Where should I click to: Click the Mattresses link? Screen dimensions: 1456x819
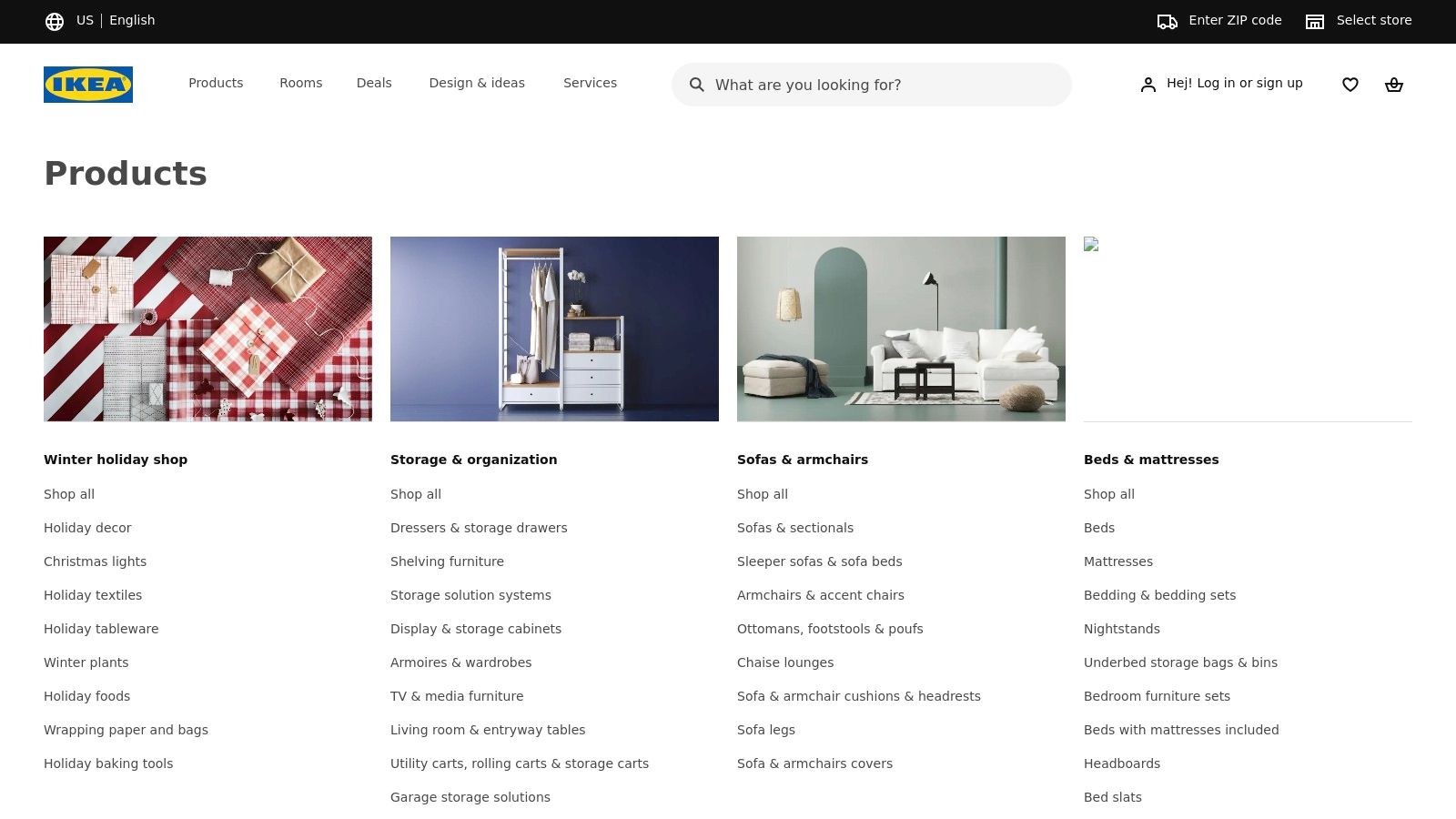point(1118,561)
